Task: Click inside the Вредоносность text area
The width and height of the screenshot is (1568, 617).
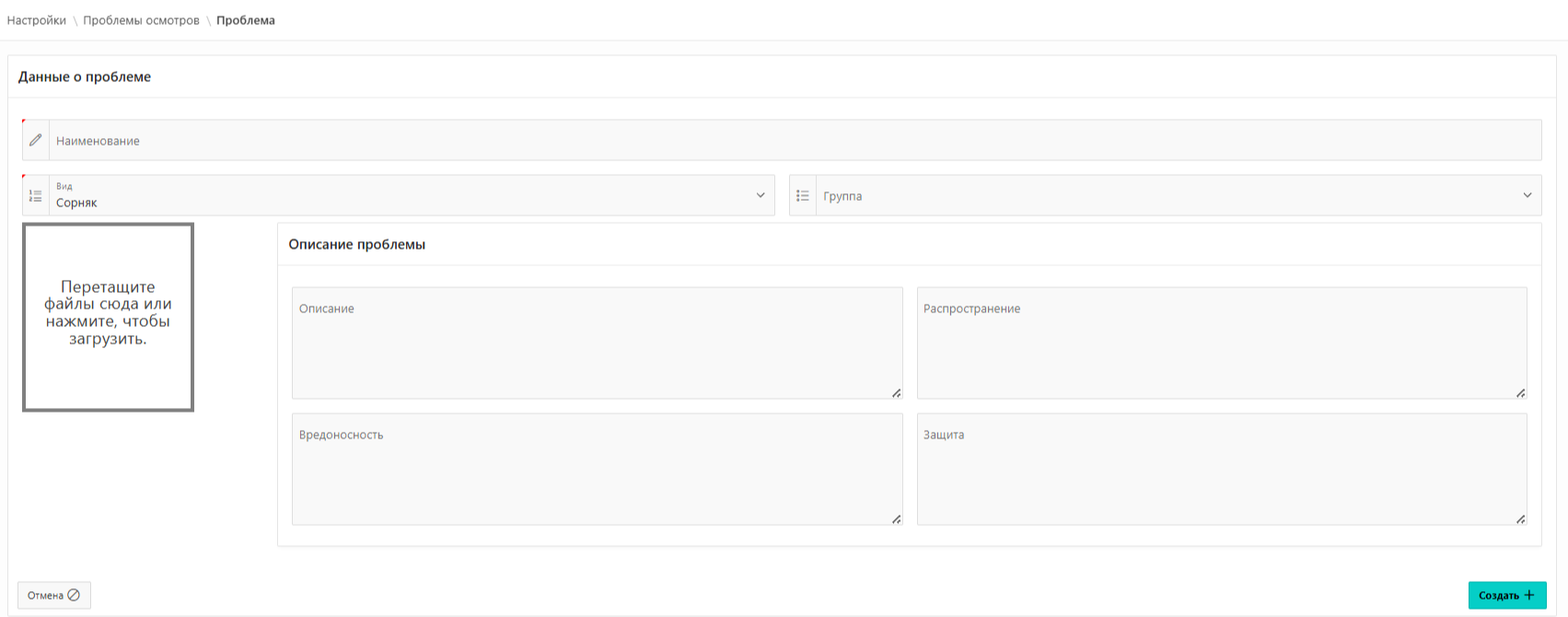Action: [597, 470]
